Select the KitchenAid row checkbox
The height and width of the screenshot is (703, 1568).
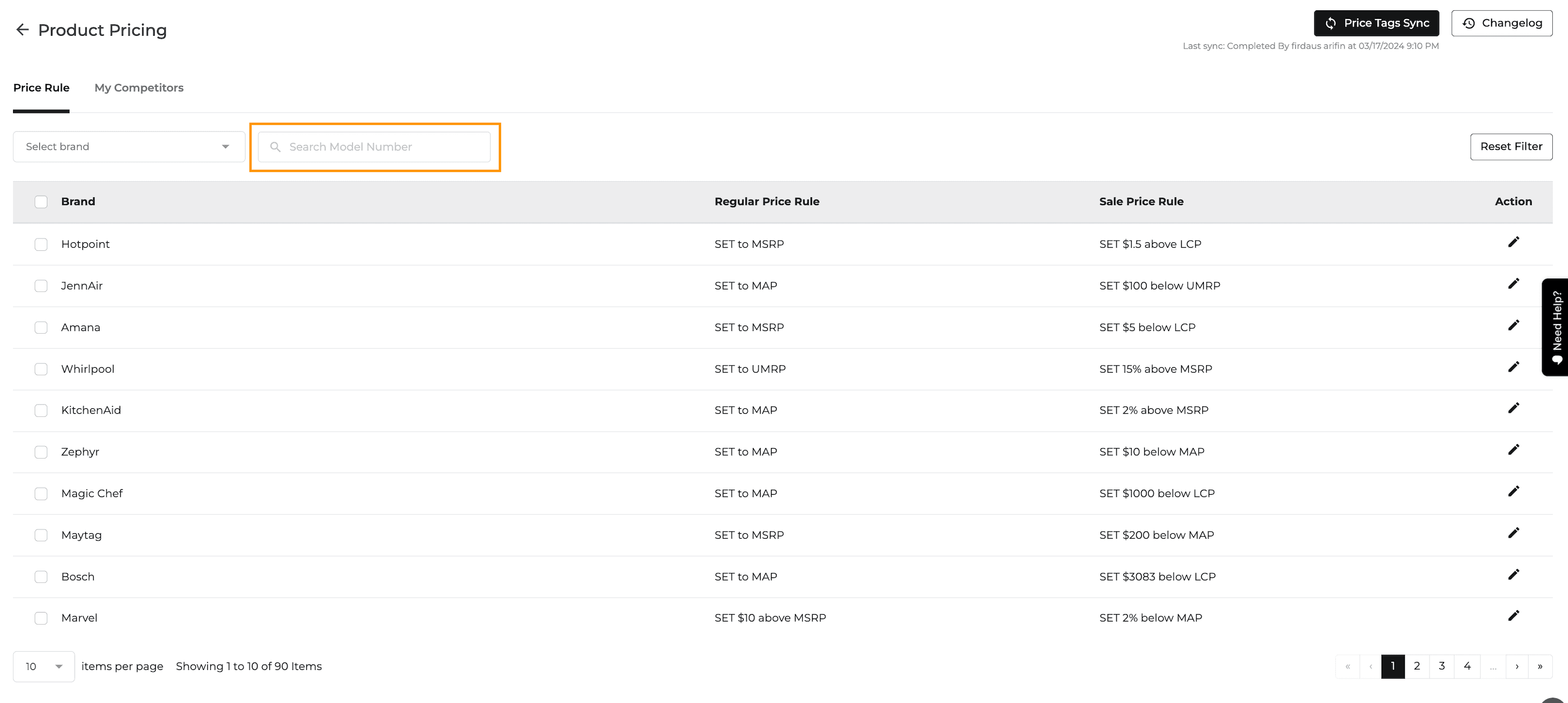(x=41, y=410)
